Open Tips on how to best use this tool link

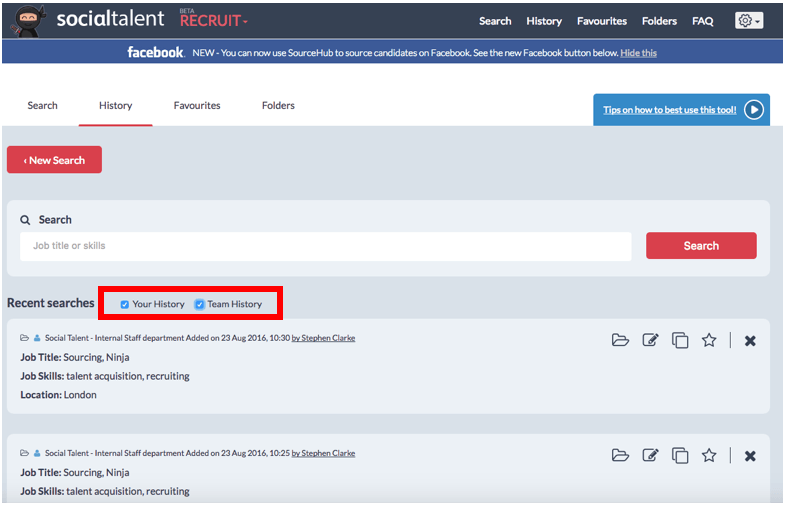pyautogui.click(x=670, y=109)
